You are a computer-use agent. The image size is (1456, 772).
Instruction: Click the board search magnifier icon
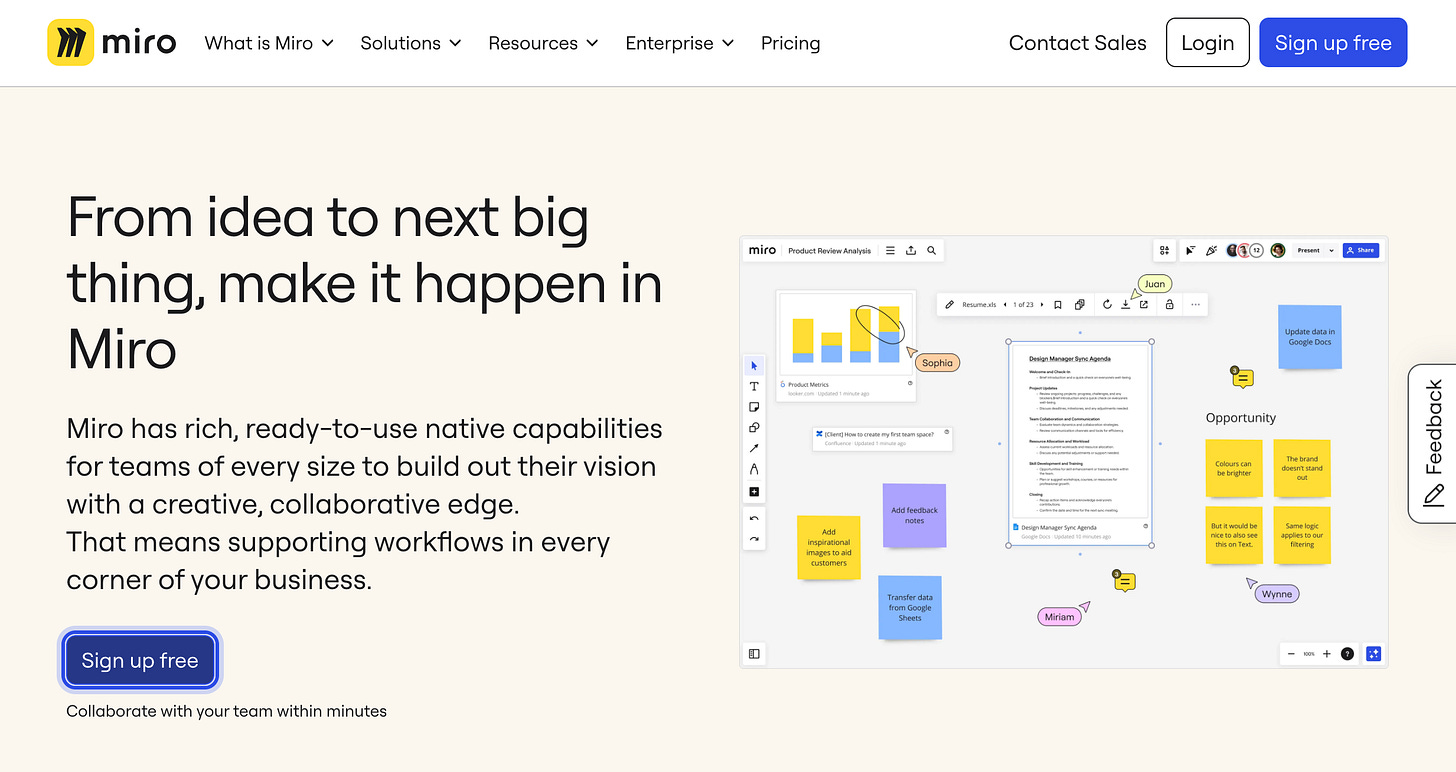click(x=932, y=251)
